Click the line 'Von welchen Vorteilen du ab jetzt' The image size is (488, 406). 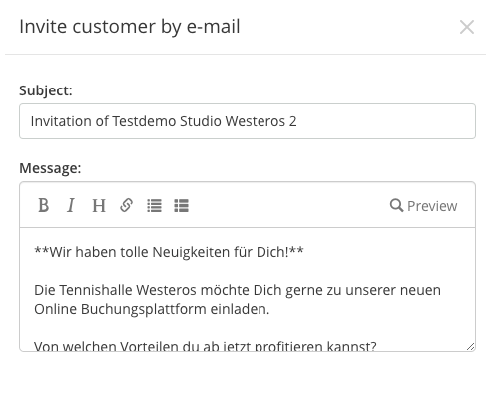click(x=205, y=346)
